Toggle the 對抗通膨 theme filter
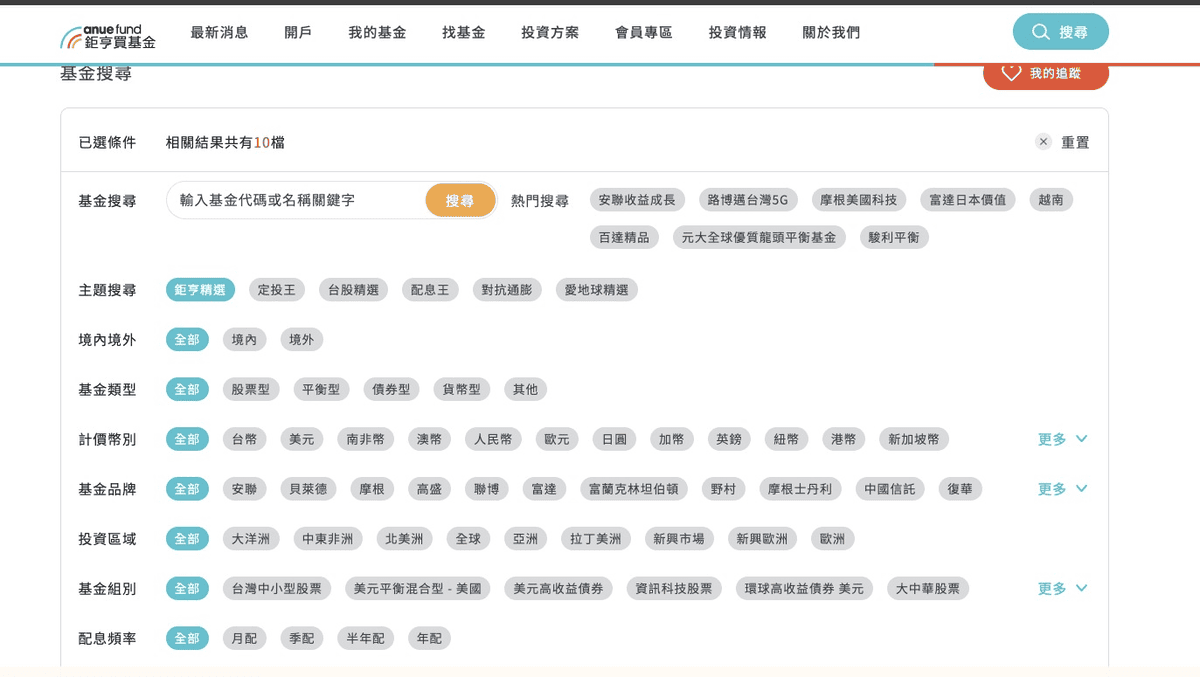 [507, 290]
